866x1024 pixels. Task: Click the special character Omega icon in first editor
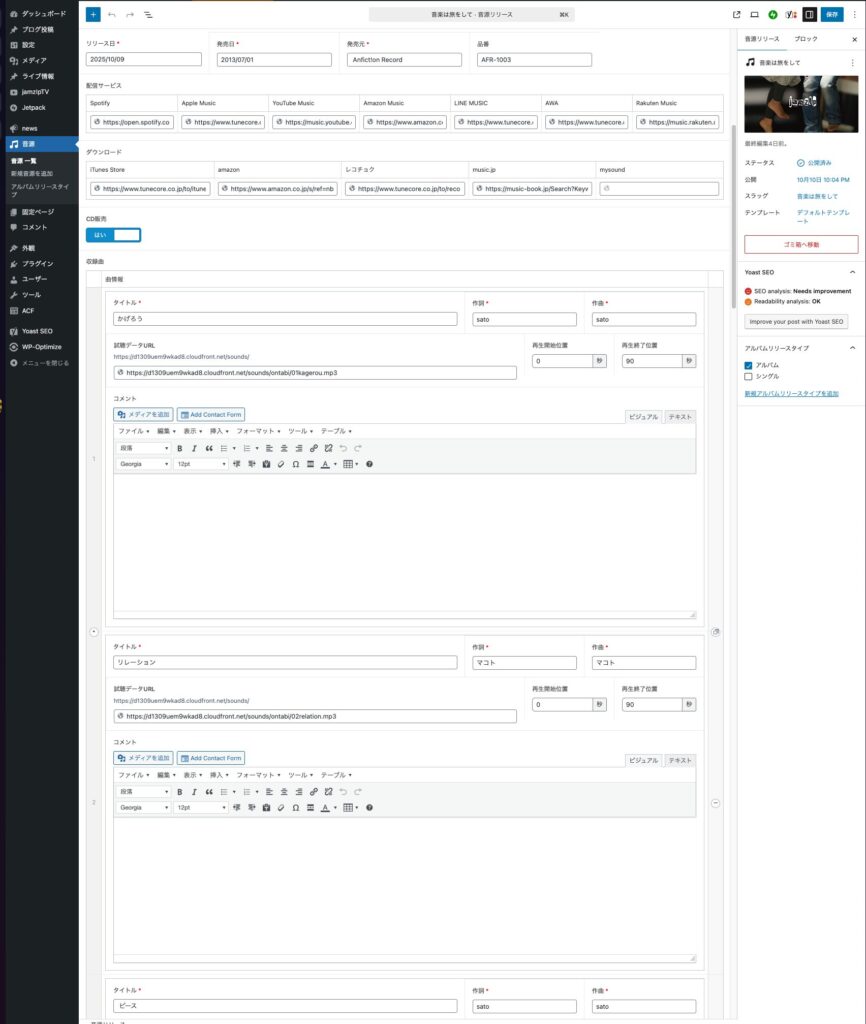pyautogui.click(x=296, y=464)
